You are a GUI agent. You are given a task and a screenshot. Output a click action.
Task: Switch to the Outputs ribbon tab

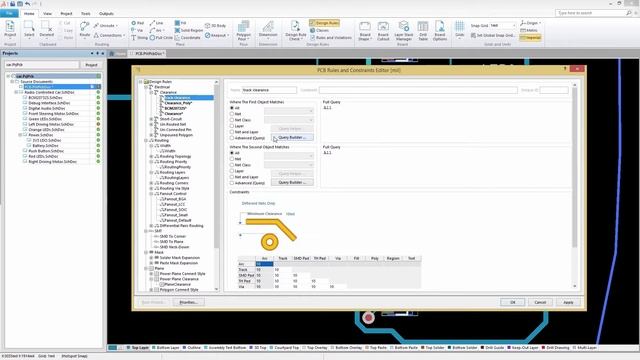106,13
